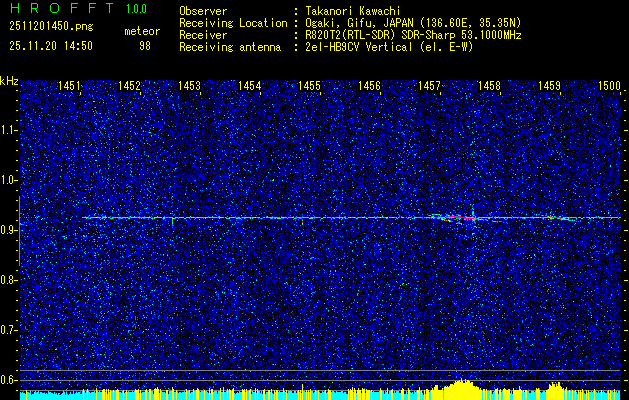Click the HROFFT program title text

[x=62, y=8]
